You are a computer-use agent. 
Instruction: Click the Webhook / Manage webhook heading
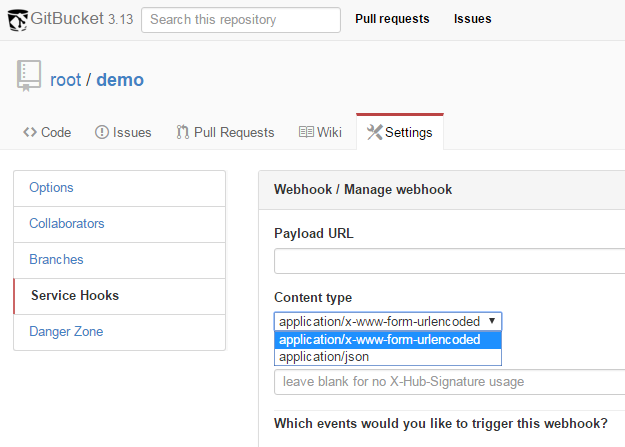pos(363,189)
